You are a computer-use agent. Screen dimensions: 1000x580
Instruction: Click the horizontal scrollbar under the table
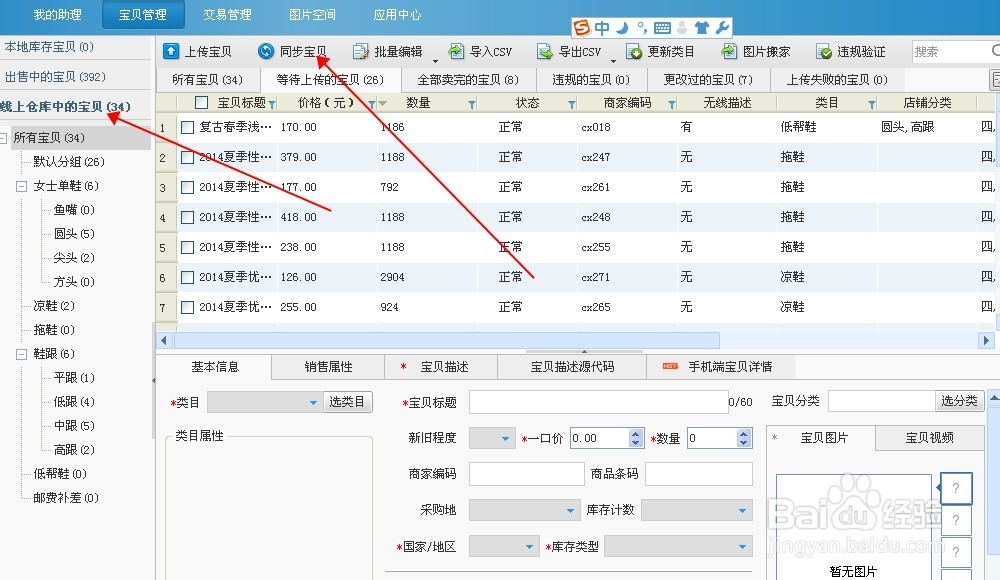tap(446, 340)
